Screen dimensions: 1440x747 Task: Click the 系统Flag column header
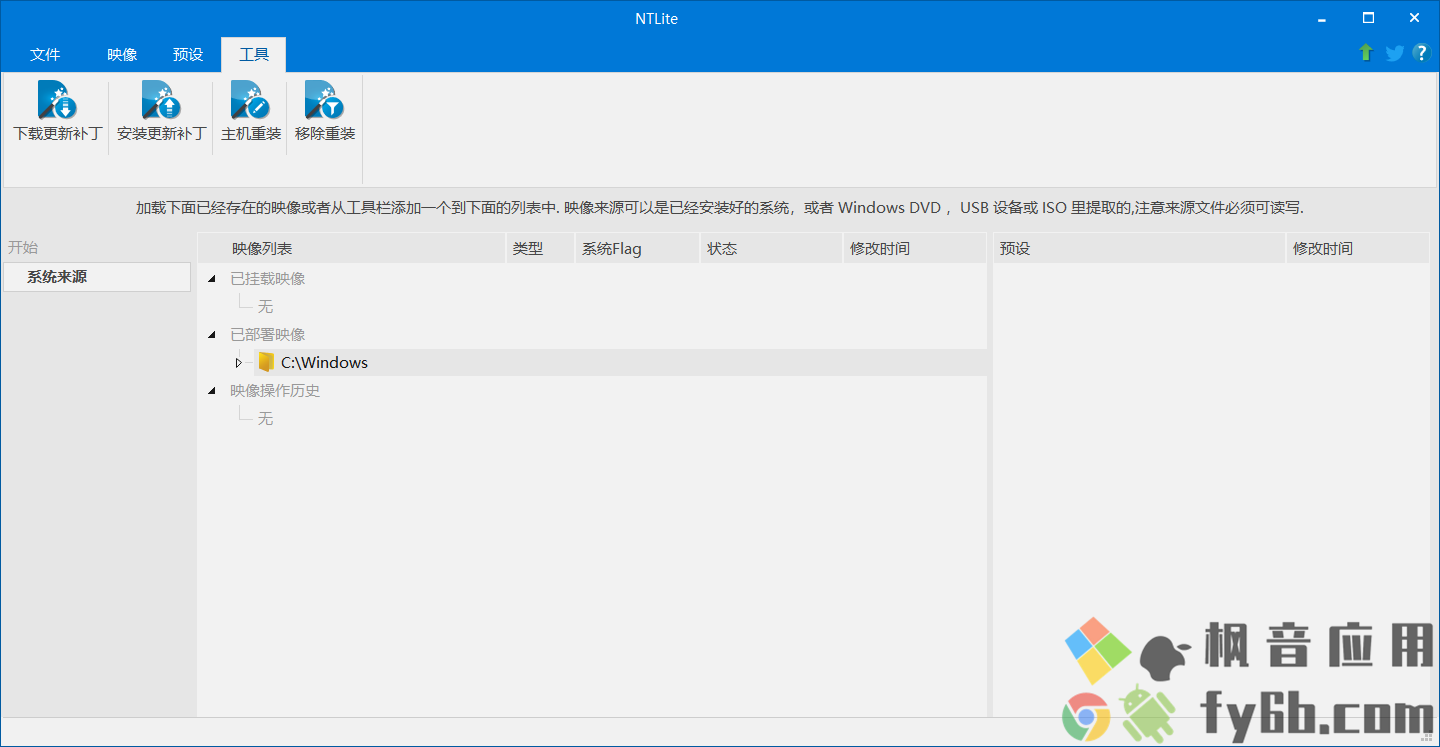638,248
